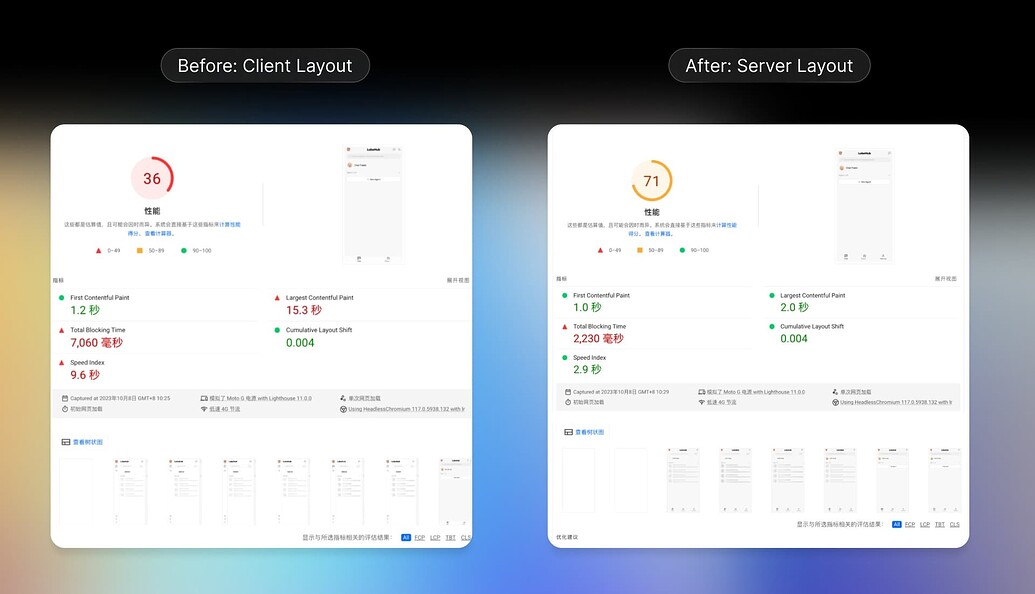Click the first blank filmstrip frame, Before panel
Image resolution: width=1035 pixels, height=594 pixels.
76,491
